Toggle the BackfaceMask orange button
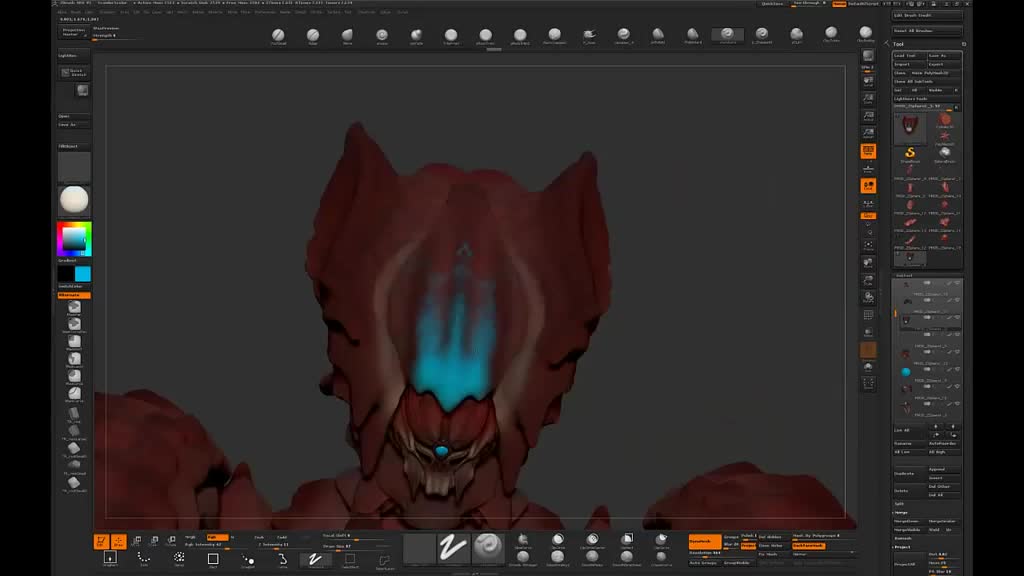Screen dimensions: 1024x576 808,545
